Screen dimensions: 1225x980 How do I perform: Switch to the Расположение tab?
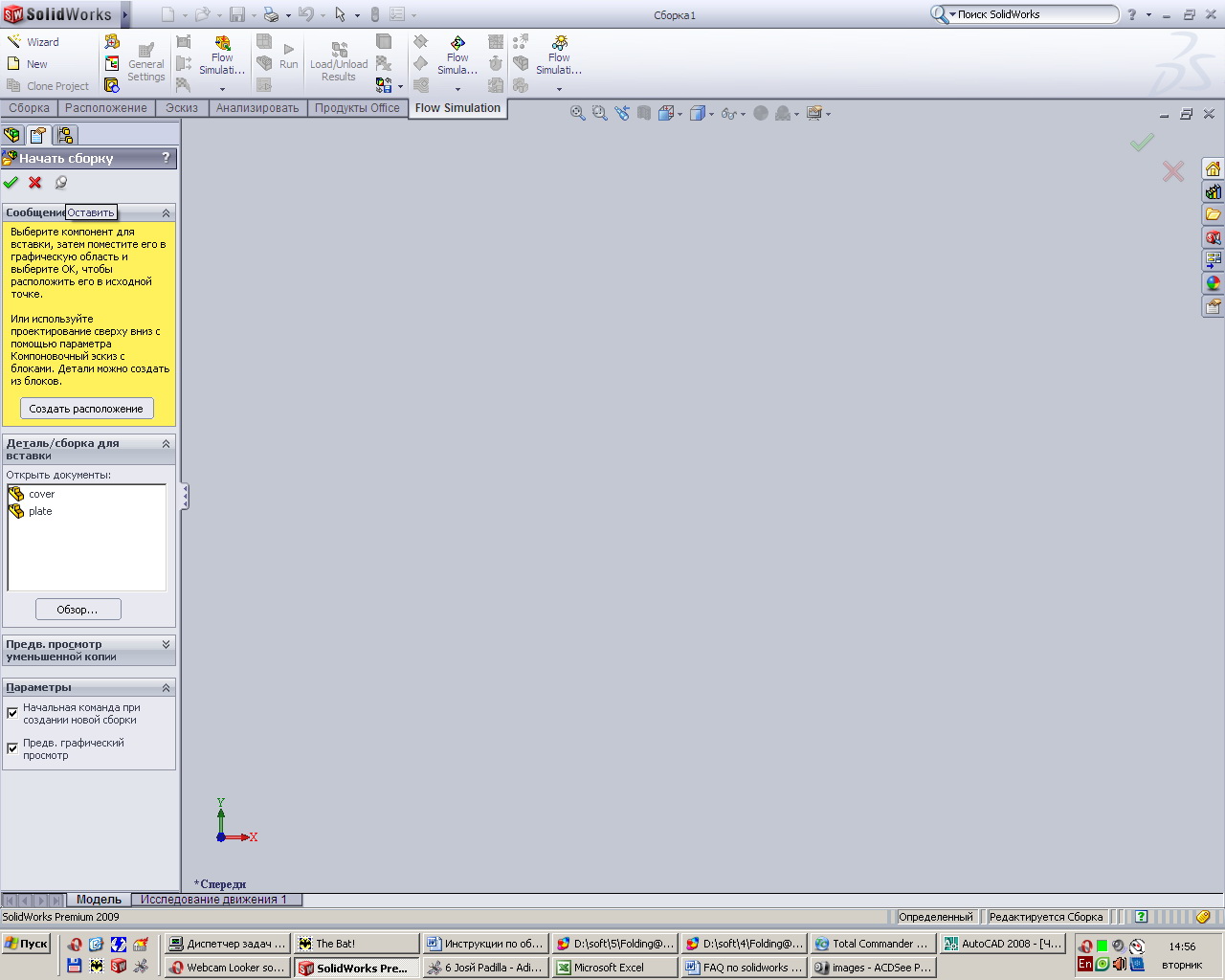coord(106,108)
